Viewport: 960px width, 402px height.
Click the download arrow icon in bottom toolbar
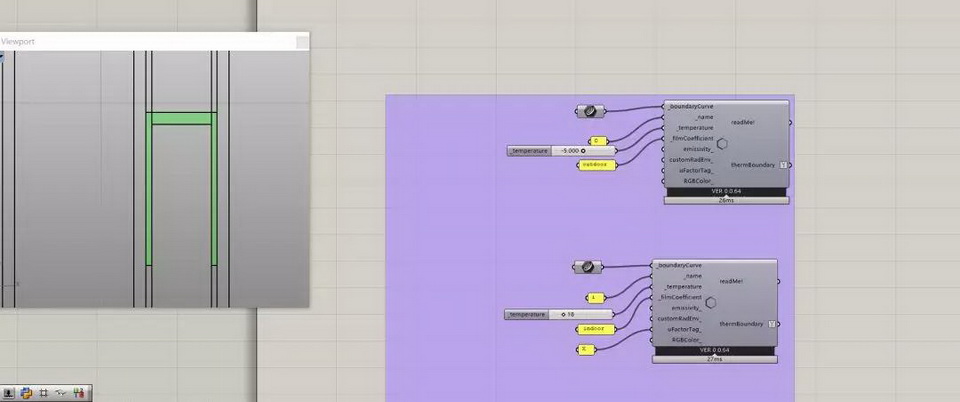(8, 394)
